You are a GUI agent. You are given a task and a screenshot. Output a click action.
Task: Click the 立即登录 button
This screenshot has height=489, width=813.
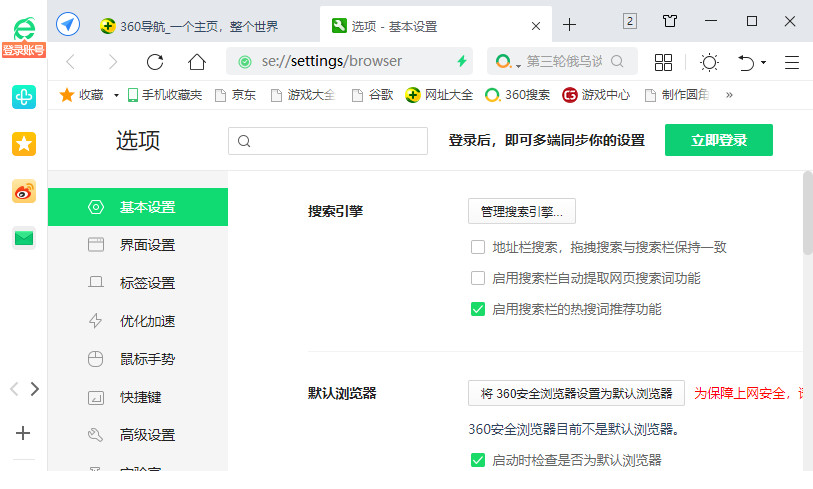click(x=719, y=140)
